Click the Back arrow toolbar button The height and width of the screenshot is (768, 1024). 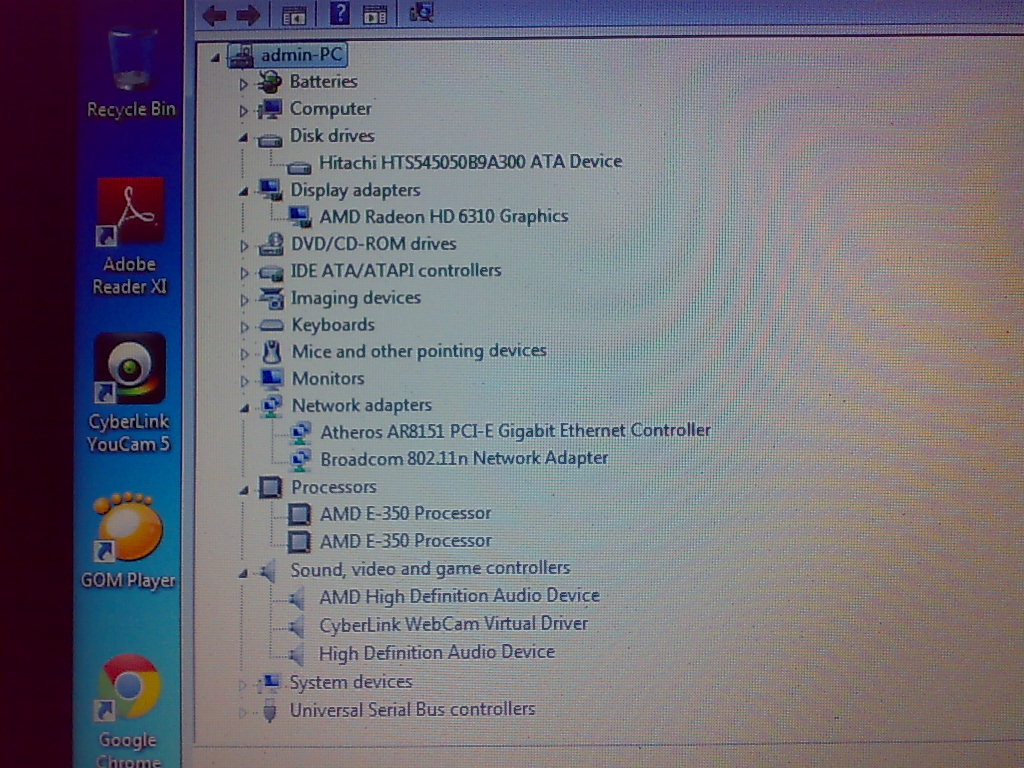click(x=215, y=14)
